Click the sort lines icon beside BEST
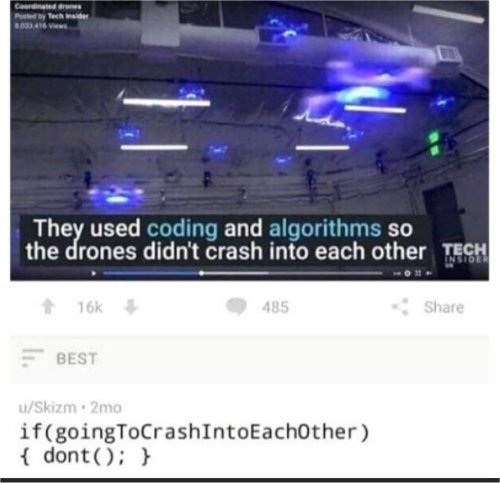The height and width of the screenshot is (483, 500). tap(32, 358)
